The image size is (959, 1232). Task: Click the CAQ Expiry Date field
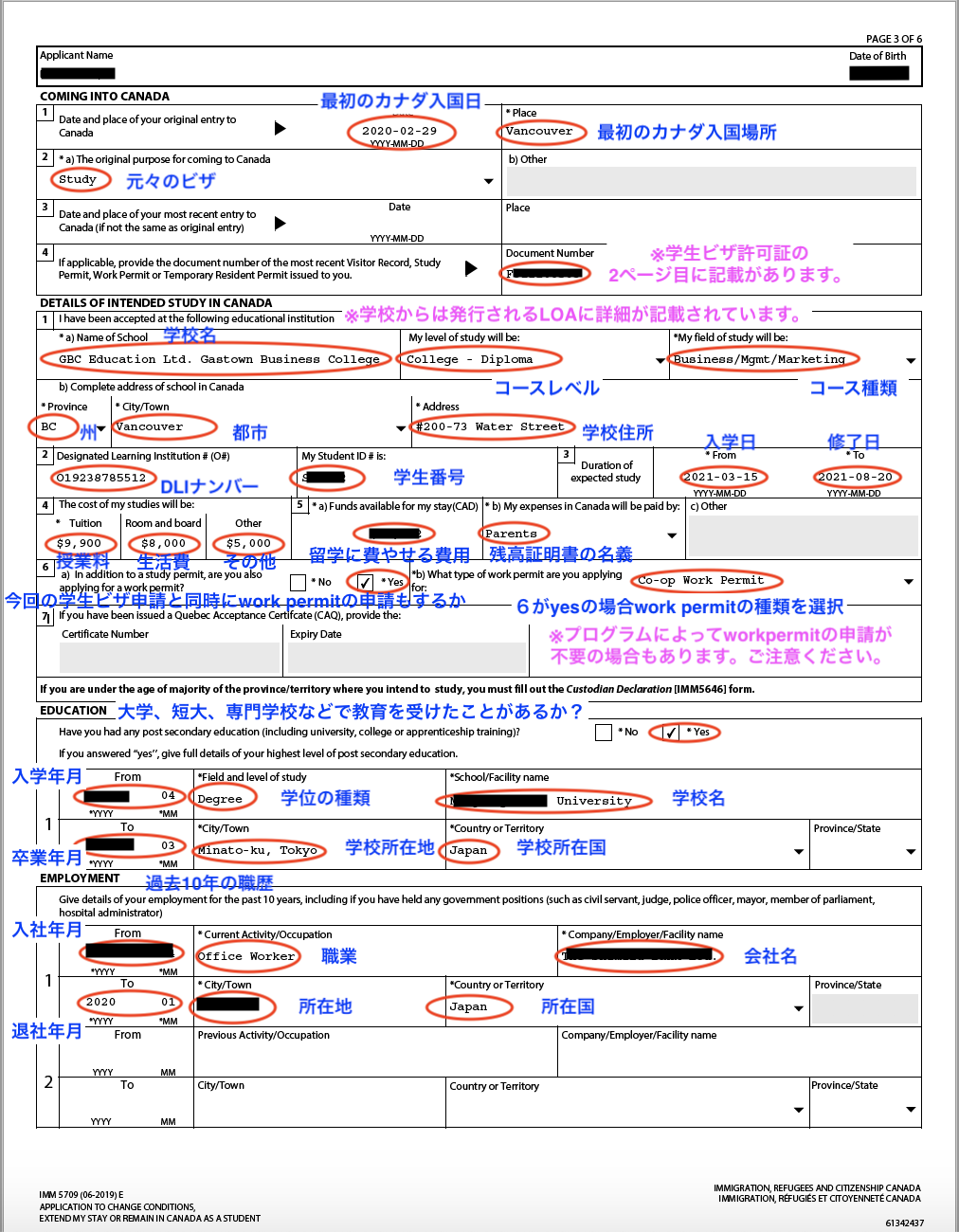(x=407, y=658)
